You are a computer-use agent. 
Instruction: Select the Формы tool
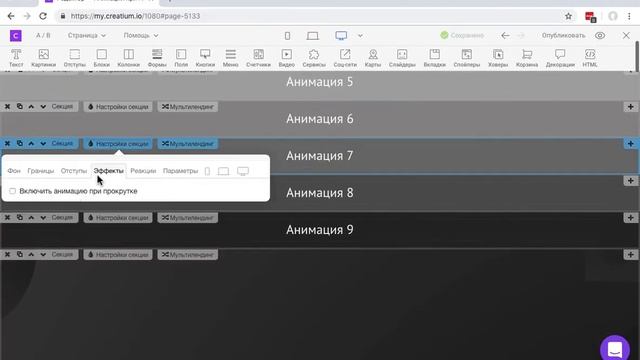[157, 58]
